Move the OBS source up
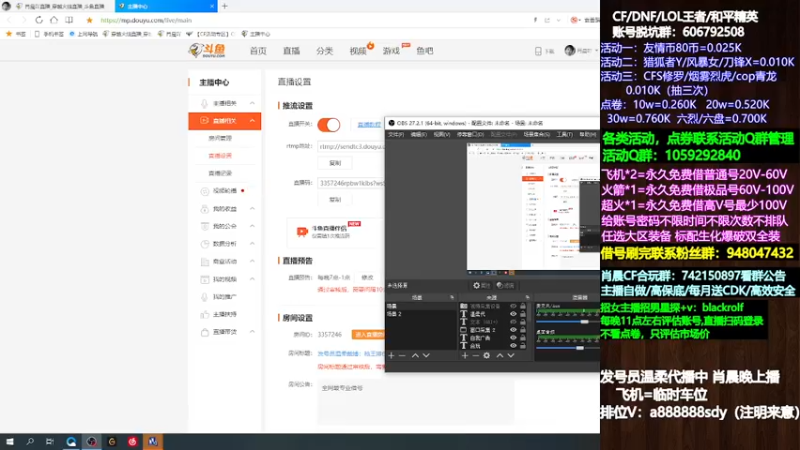The image size is (800, 450). tap(500, 356)
